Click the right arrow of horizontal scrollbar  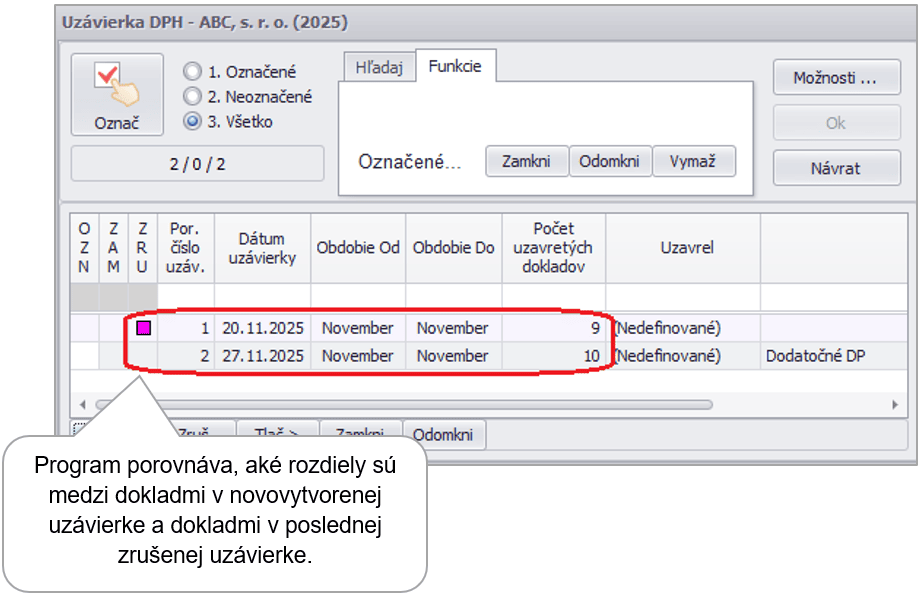[x=895, y=405]
